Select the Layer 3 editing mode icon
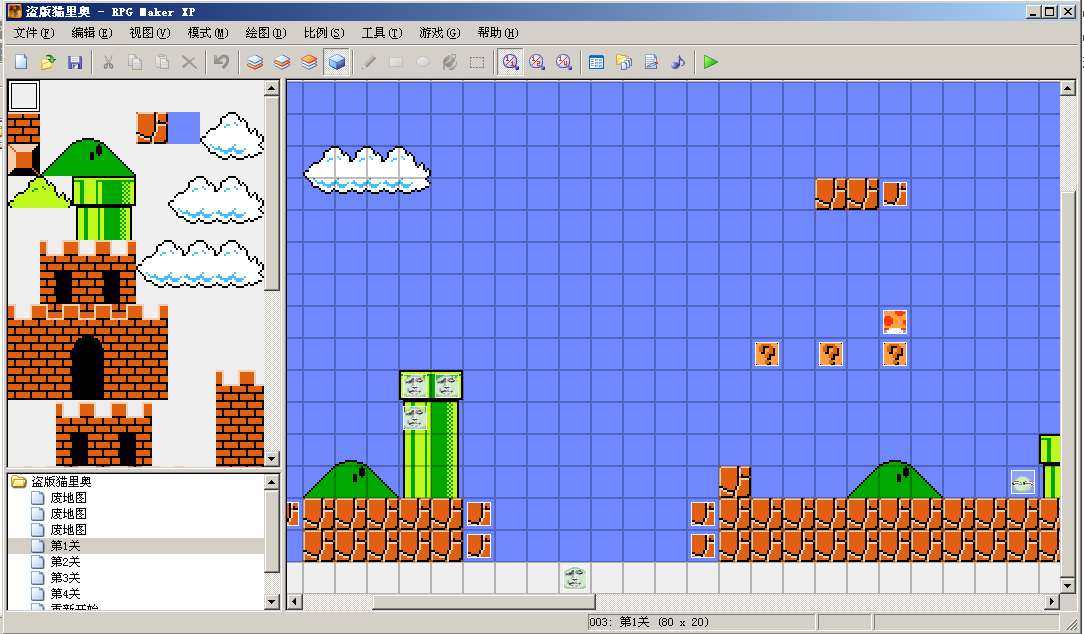1084x634 pixels. click(309, 62)
